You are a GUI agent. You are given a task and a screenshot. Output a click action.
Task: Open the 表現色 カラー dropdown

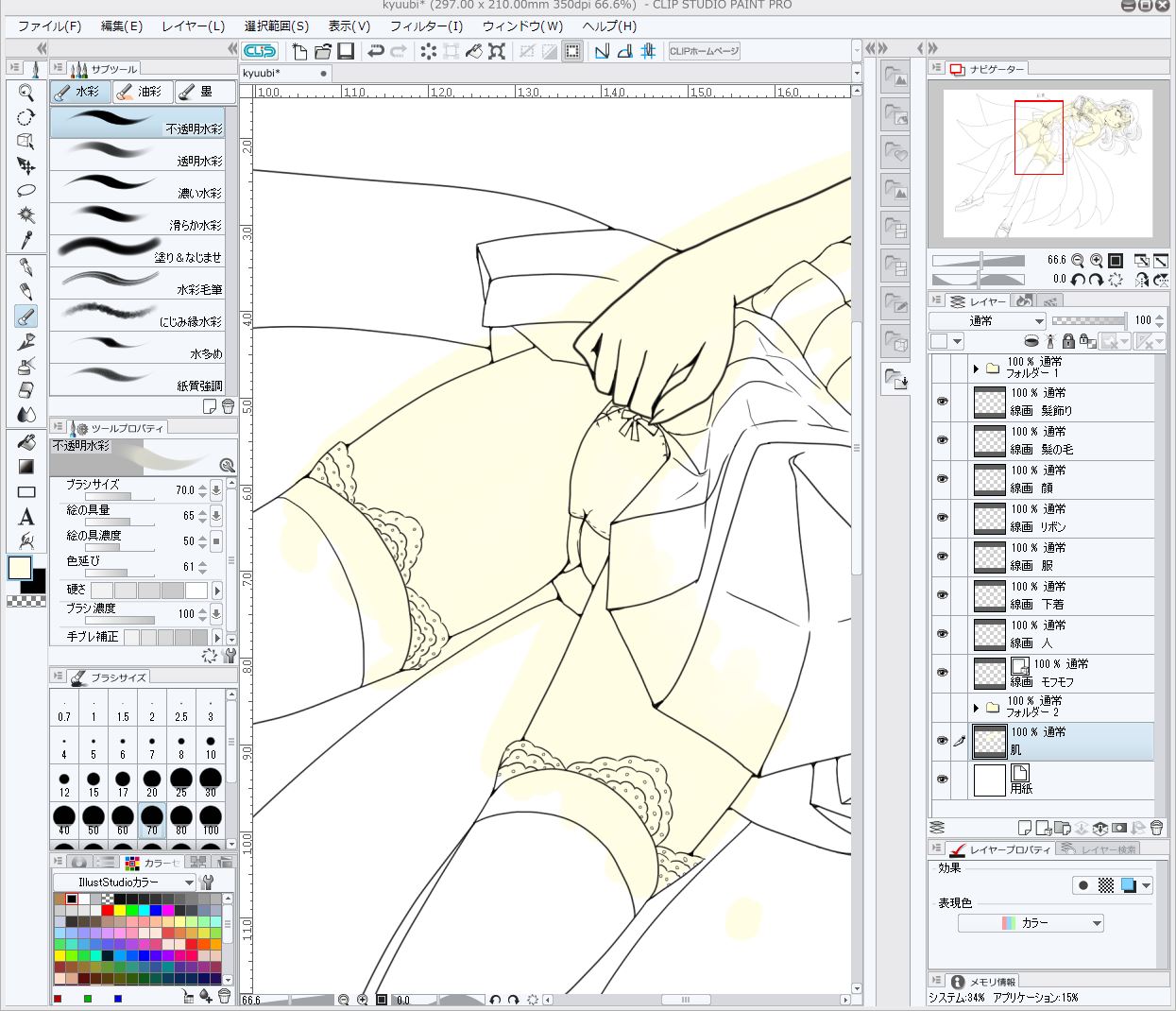[1031, 923]
